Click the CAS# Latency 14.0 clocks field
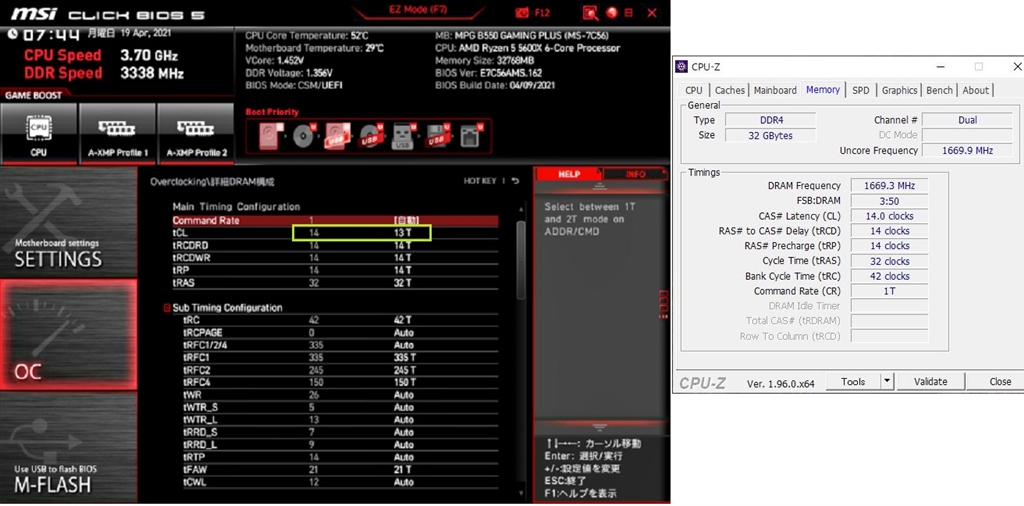1024x506 pixels. 889,215
